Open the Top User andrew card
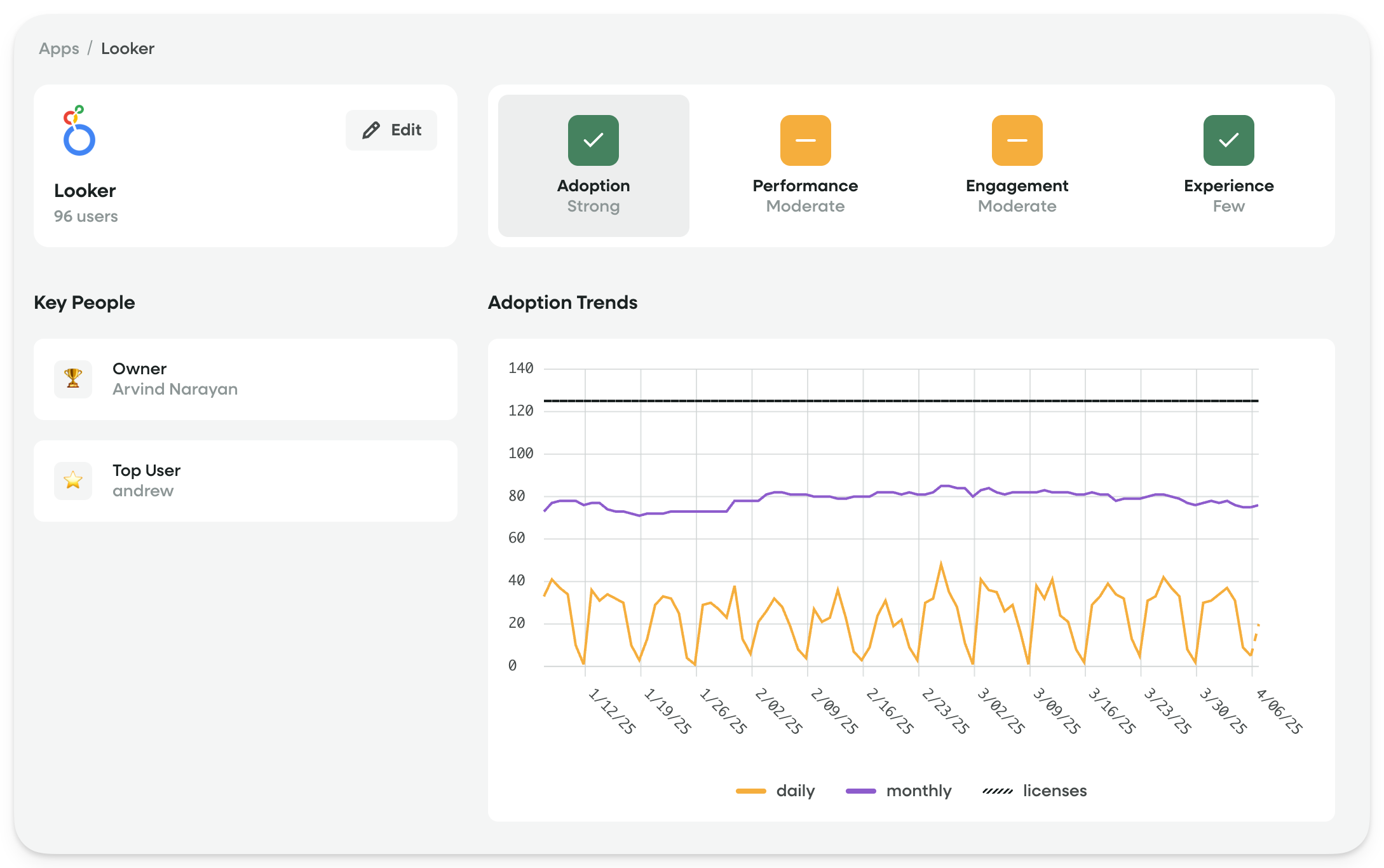Image resolution: width=1384 pixels, height=868 pixels. [245, 481]
